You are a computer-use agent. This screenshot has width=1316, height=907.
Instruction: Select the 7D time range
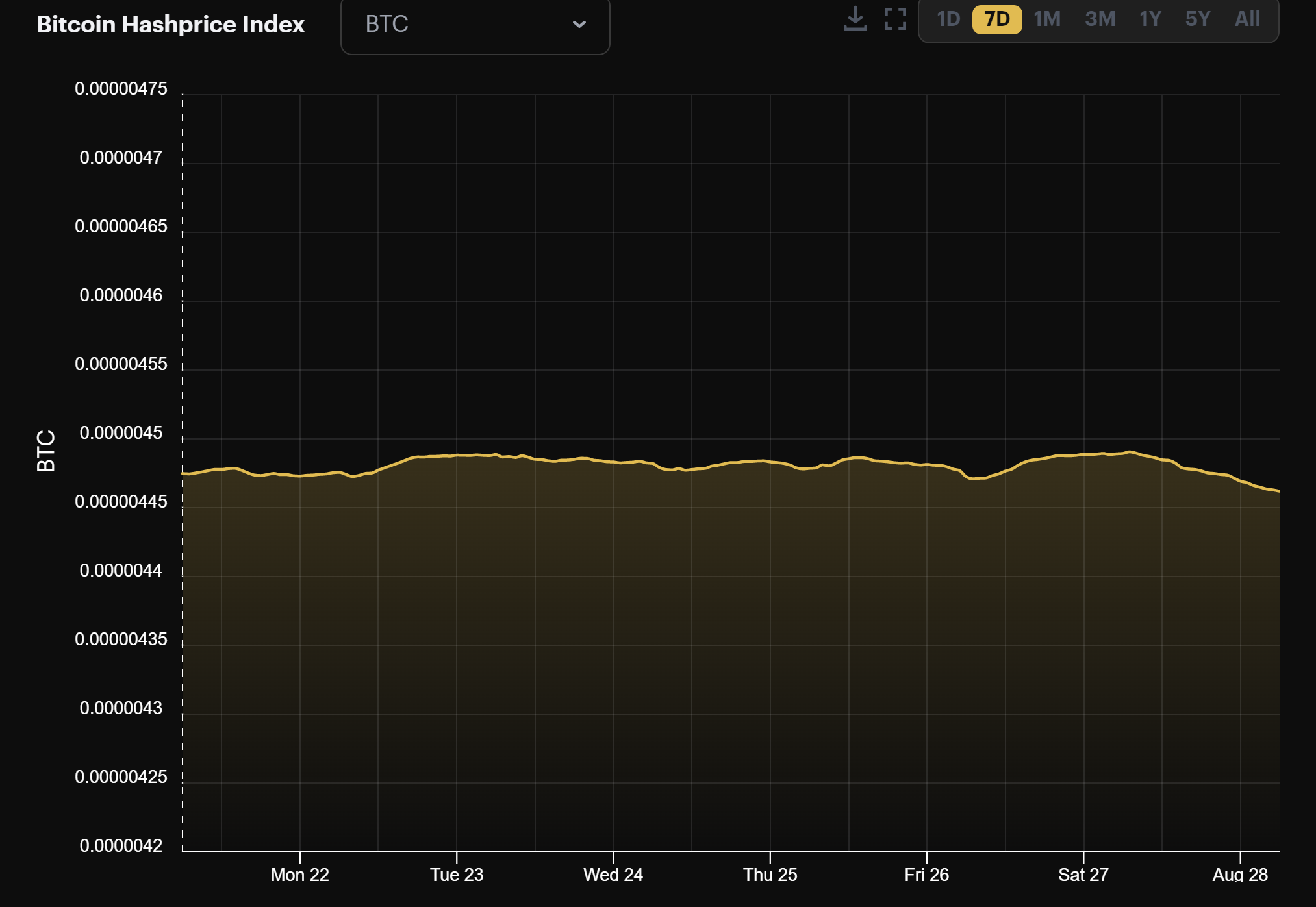click(x=997, y=19)
